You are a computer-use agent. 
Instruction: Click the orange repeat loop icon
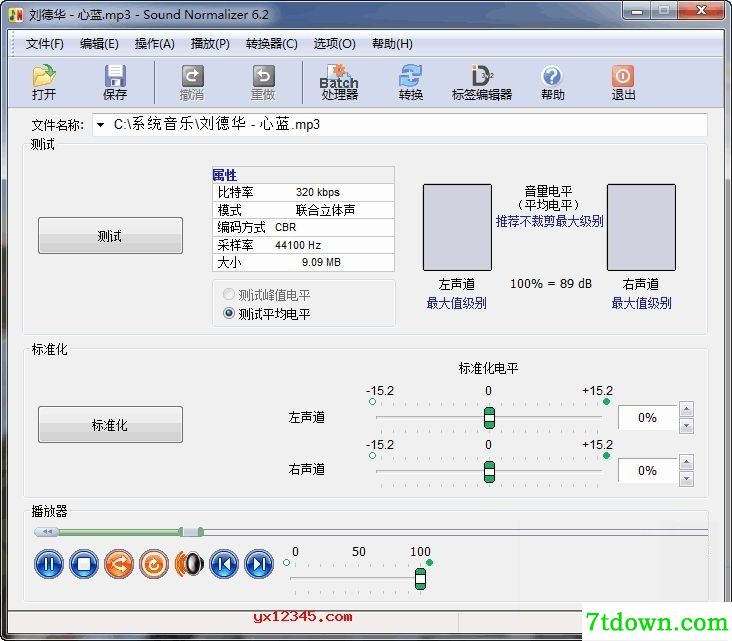pyautogui.click(x=154, y=564)
